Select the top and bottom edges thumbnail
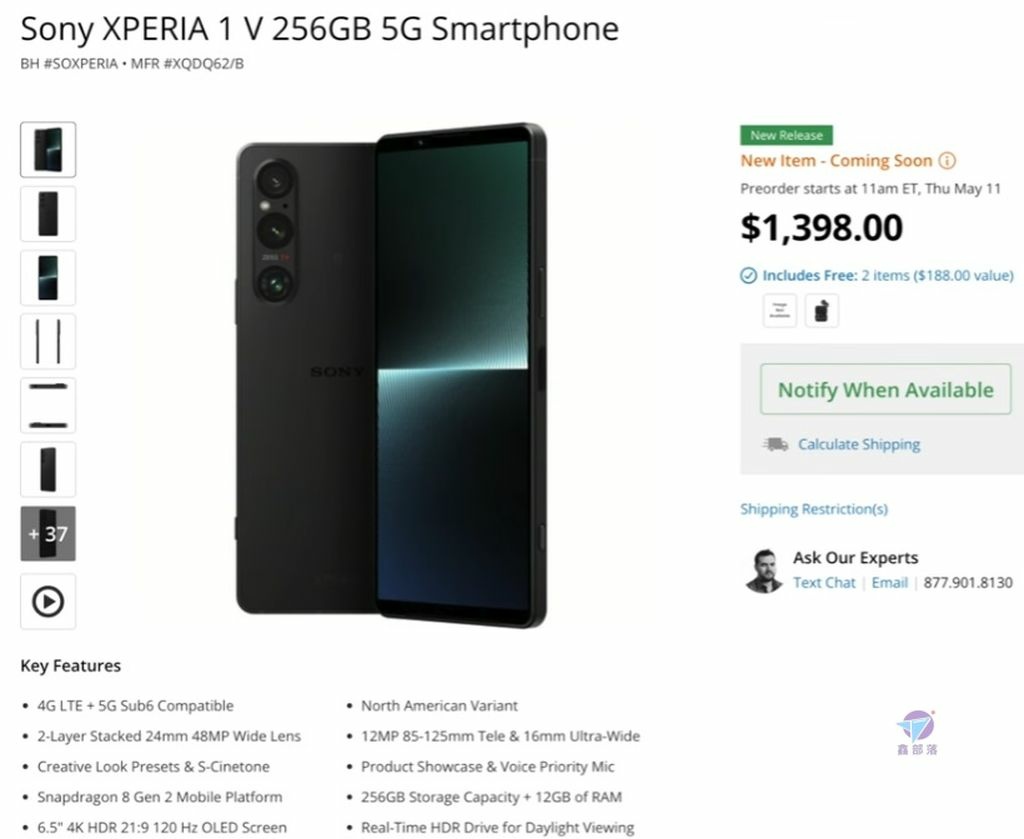The image size is (1024, 839). pos(48,405)
